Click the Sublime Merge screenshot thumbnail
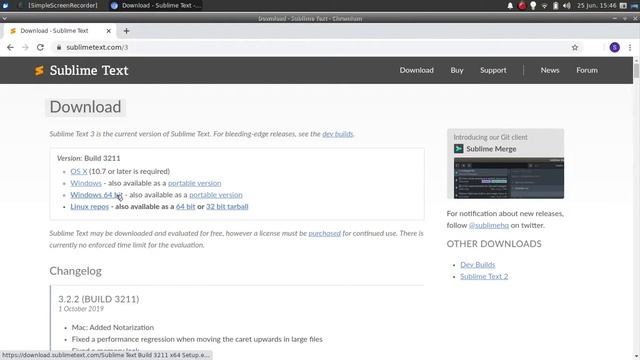 (509, 178)
